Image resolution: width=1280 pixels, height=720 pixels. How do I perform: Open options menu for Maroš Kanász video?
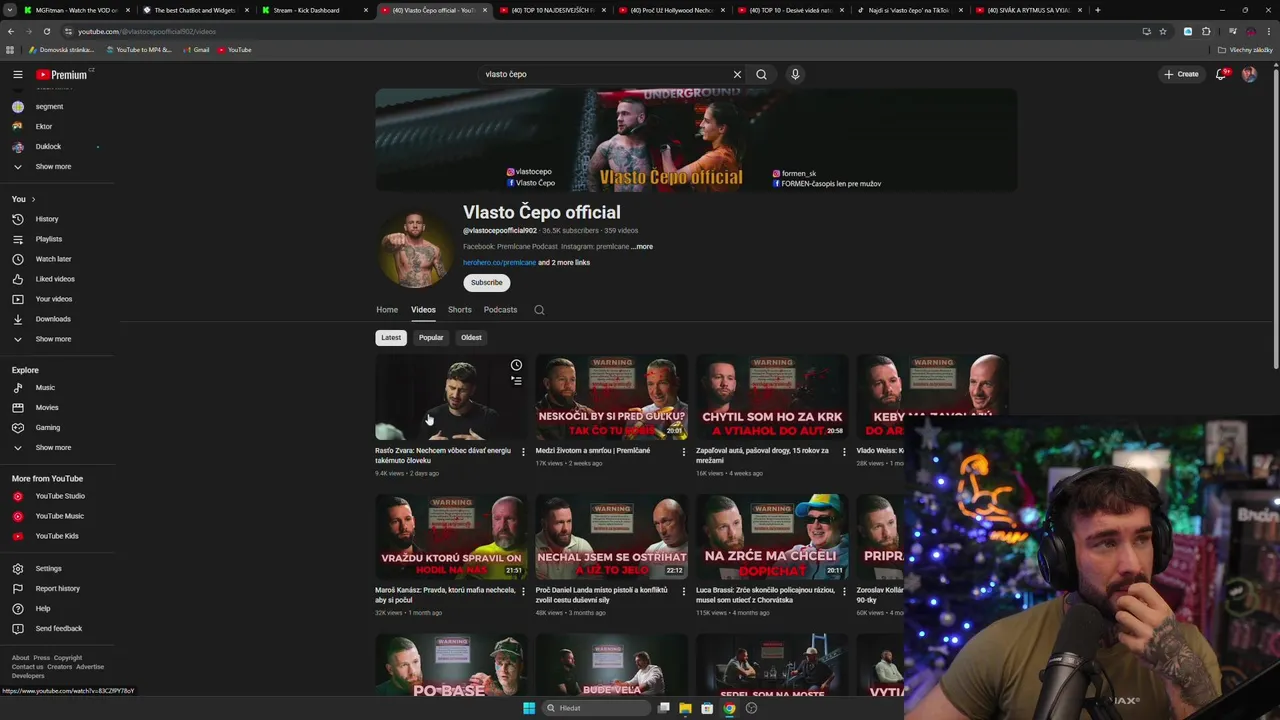pyautogui.click(x=523, y=592)
